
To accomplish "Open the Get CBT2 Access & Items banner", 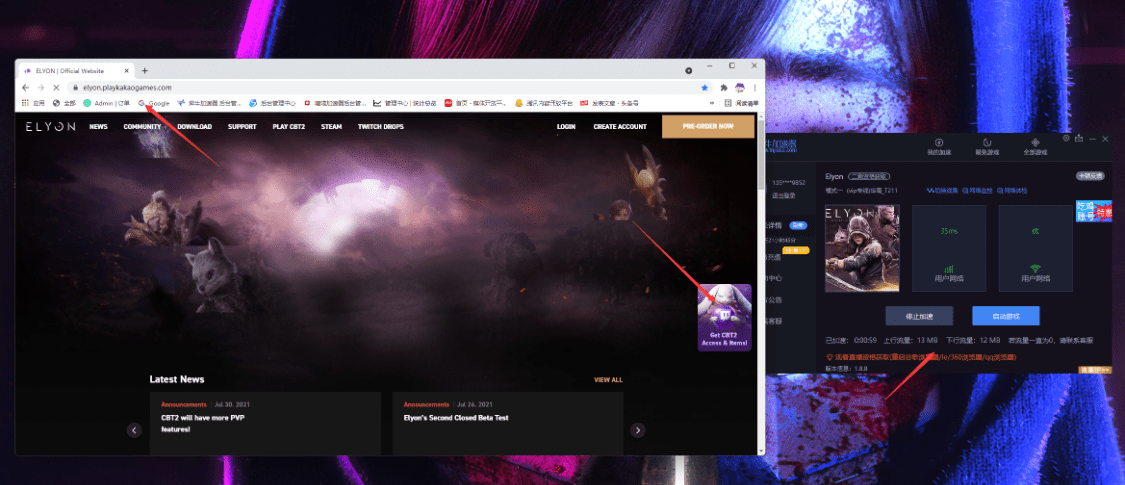I will tap(724, 317).
